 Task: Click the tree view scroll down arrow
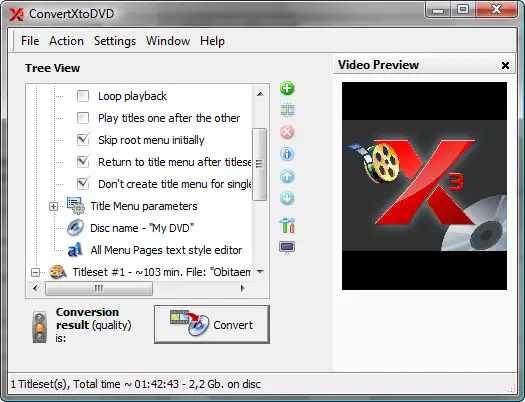coord(260,271)
